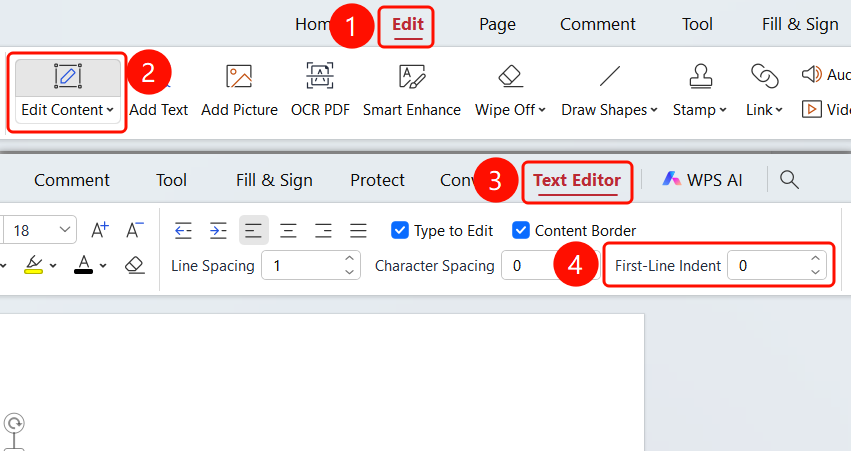
Task: Open the WPS AI tab
Action: click(x=702, y=180)
